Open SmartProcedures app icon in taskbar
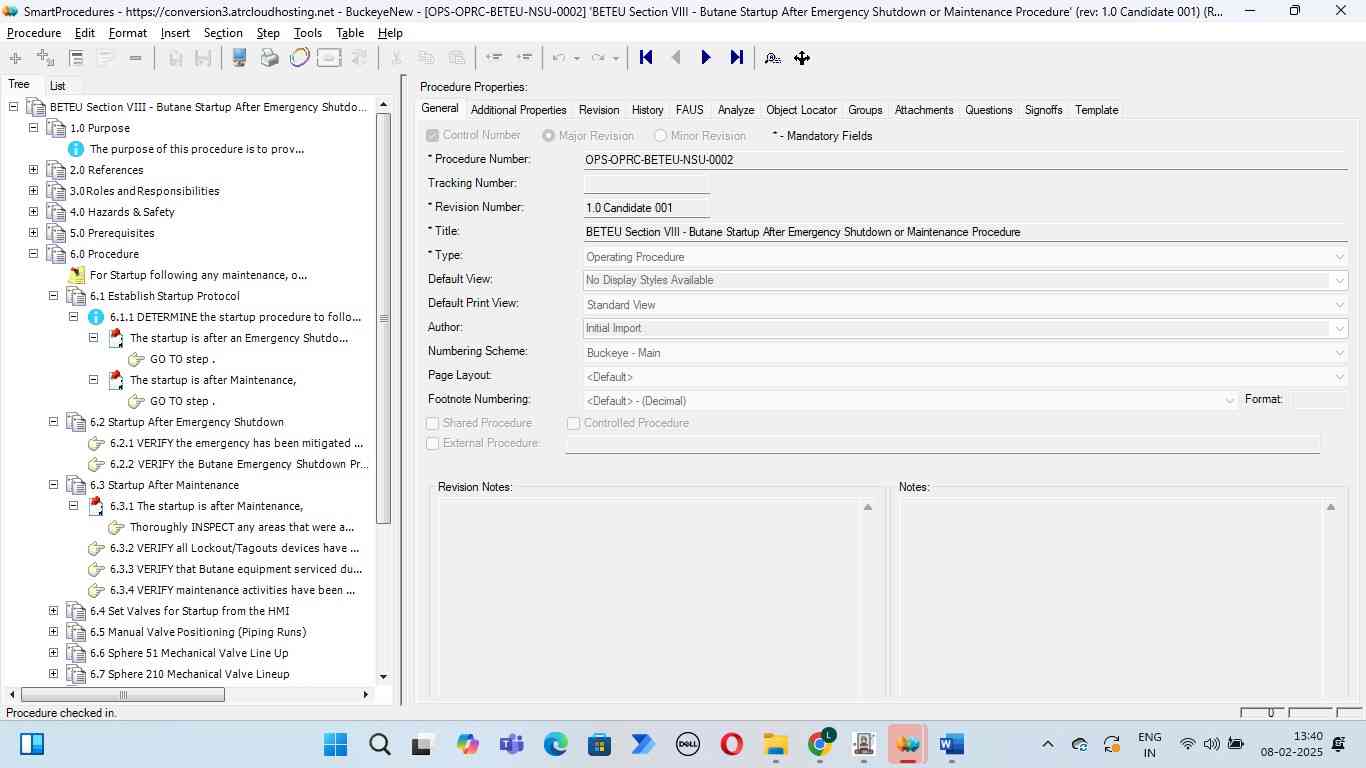Image resolution: width=1366 pixels, height=768 pixels. click(908, 744)
